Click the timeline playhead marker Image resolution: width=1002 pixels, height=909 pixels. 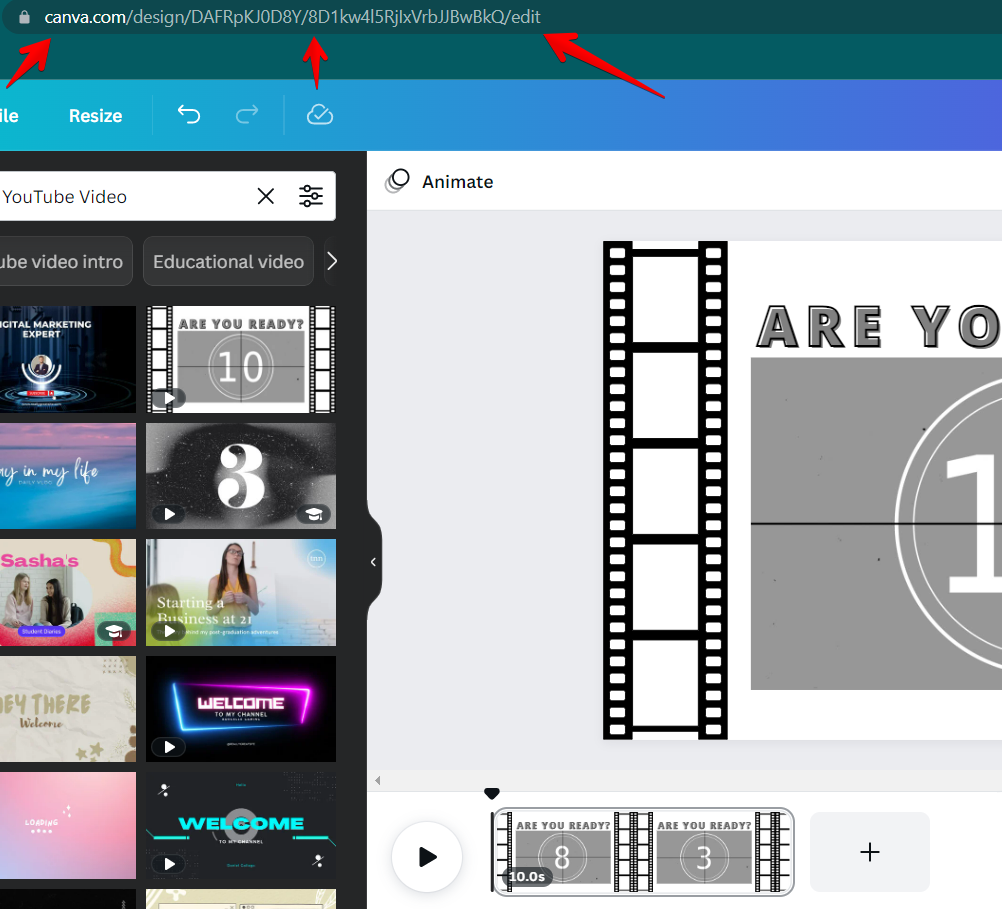(x=491, y=794)
